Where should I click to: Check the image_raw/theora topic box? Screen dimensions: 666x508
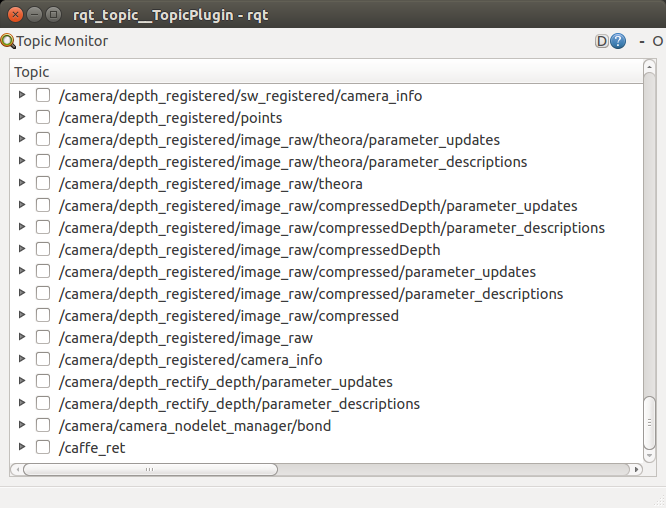pos(43,183)
